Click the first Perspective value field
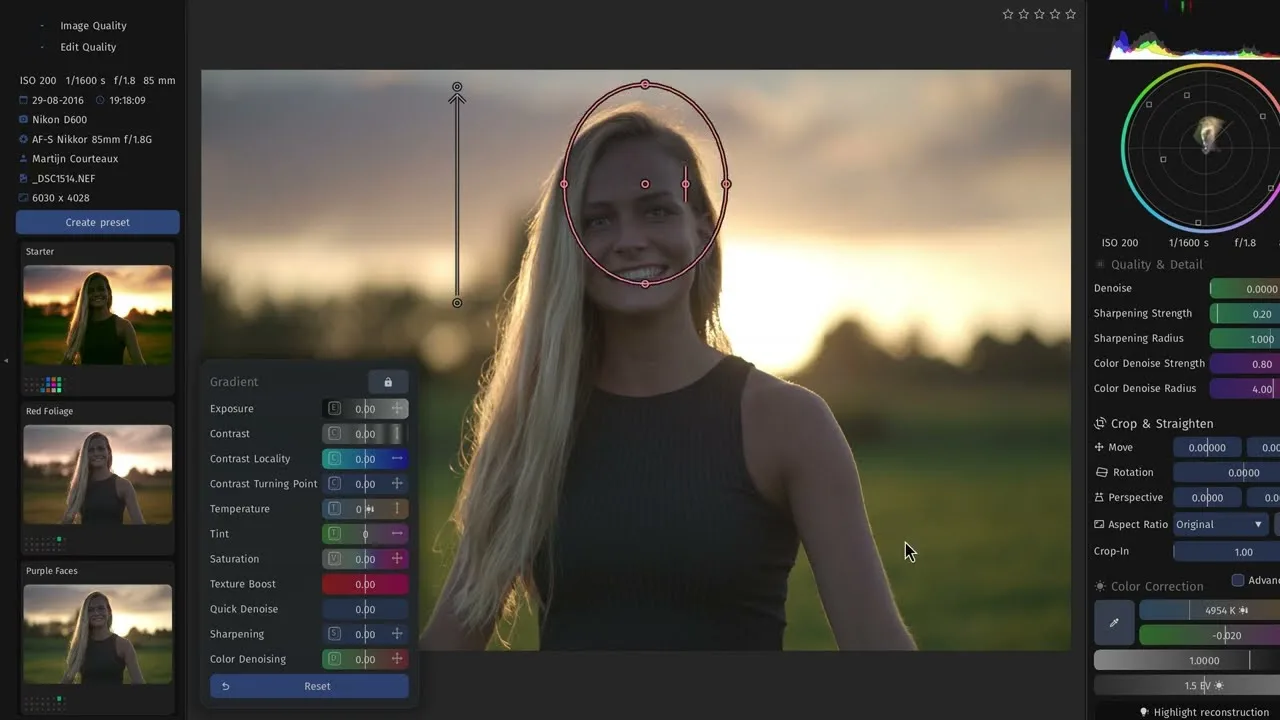The image size is (1280, 720). [1207, 498]
